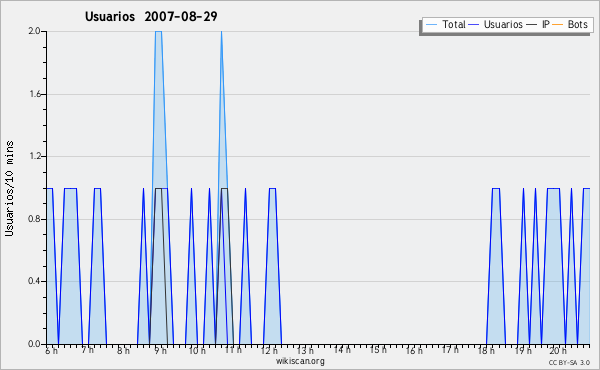Click the 1.6 y-axis value
This screenshot has height=370, width=600.
pos(35,94)
